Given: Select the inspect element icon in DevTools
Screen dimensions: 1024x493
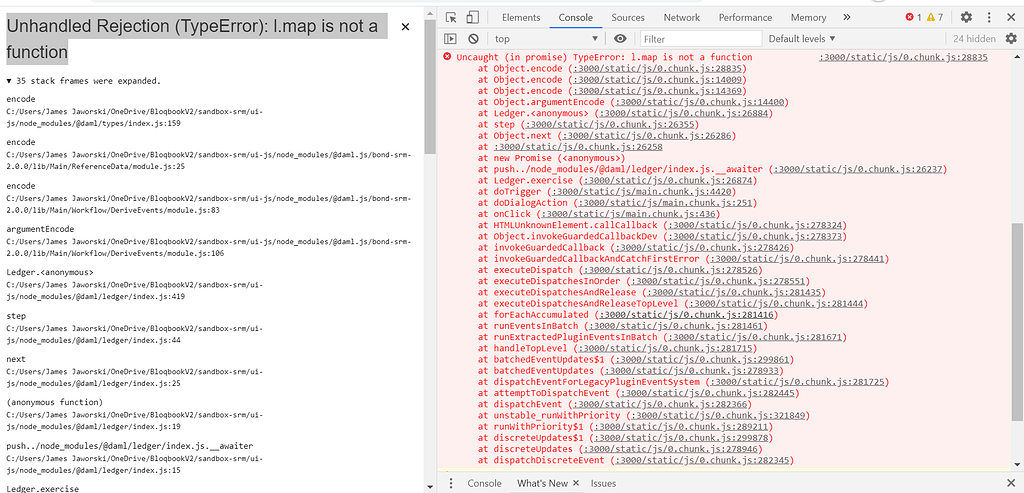Looking at the screenshot, I should click(x=451, y=18).
